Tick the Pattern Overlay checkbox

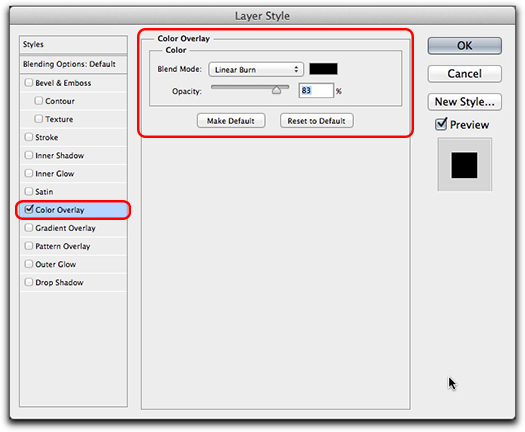(x=29, y=246)
